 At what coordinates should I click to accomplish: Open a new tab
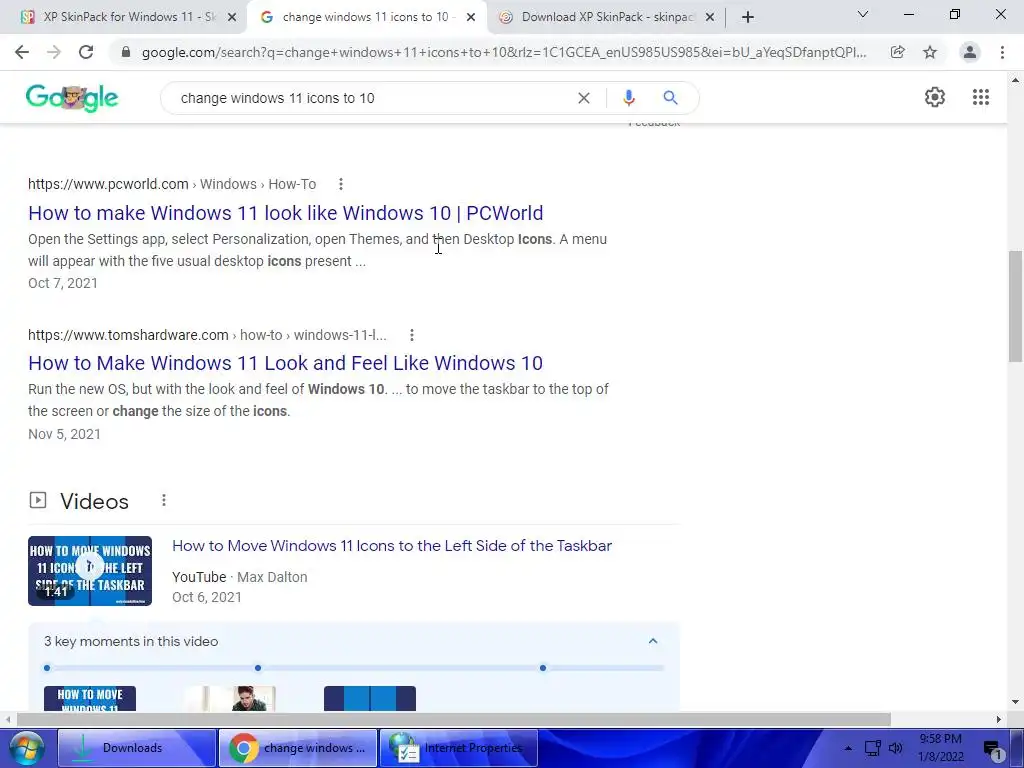tap(748, 17)
